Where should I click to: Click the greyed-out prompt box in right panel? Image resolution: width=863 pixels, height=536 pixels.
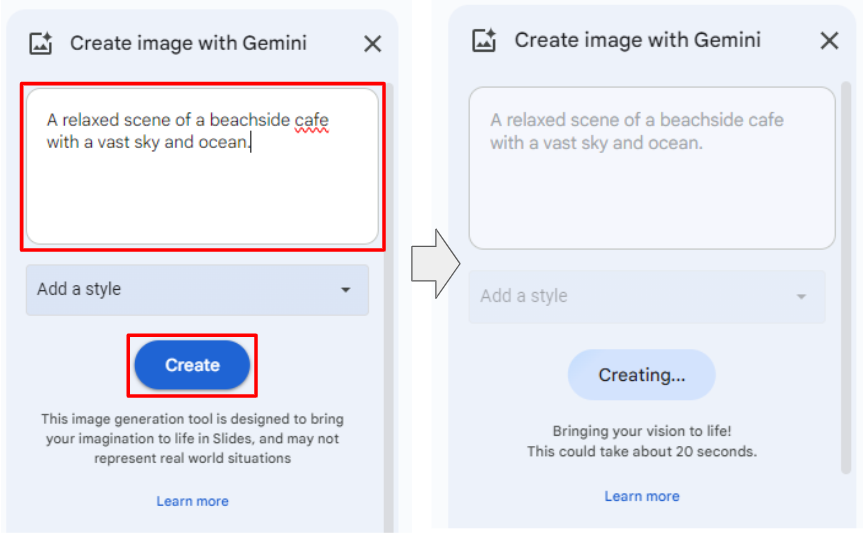click(652, 168)
